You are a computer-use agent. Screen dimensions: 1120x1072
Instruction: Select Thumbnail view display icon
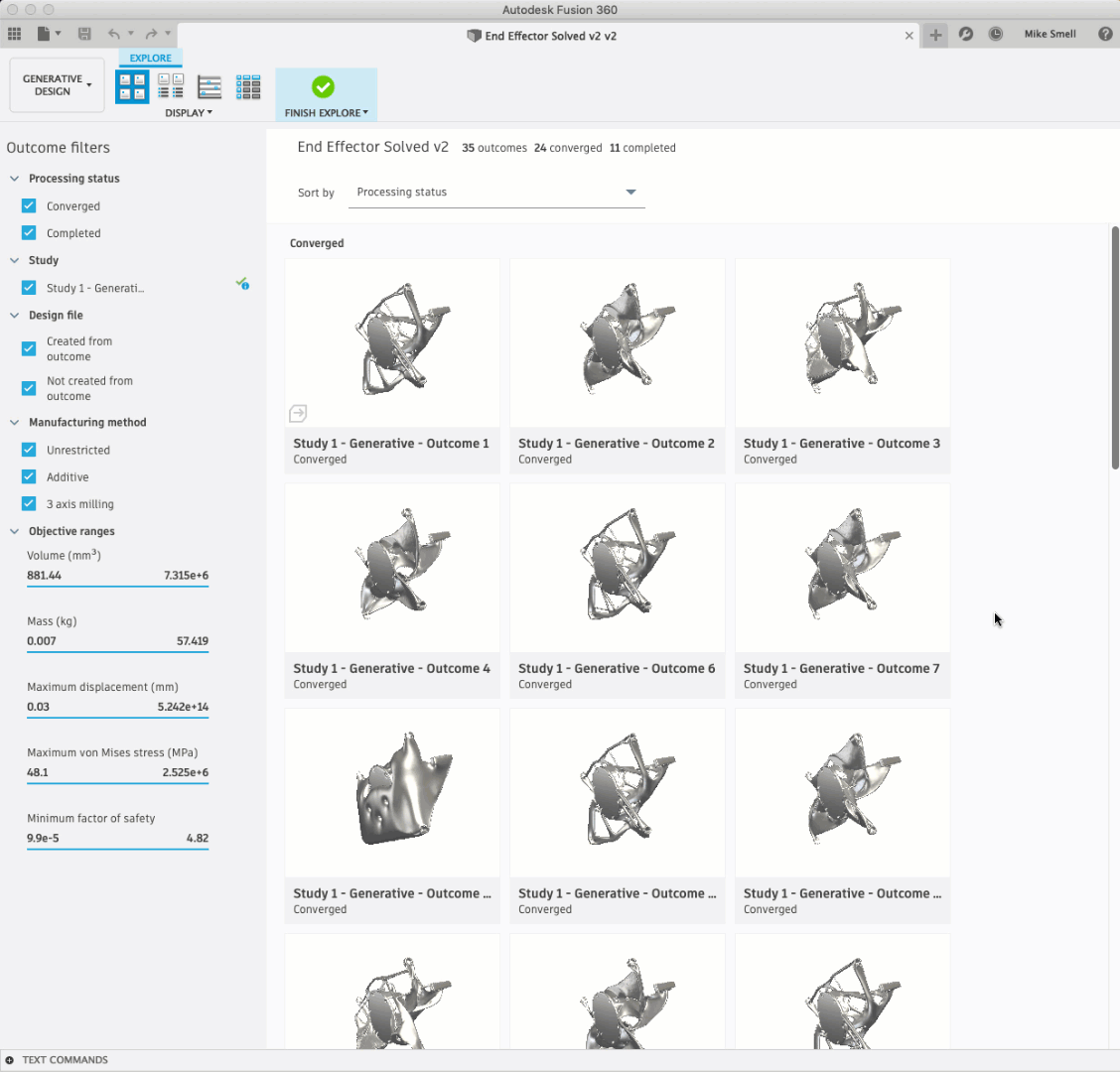click(132, 87)
